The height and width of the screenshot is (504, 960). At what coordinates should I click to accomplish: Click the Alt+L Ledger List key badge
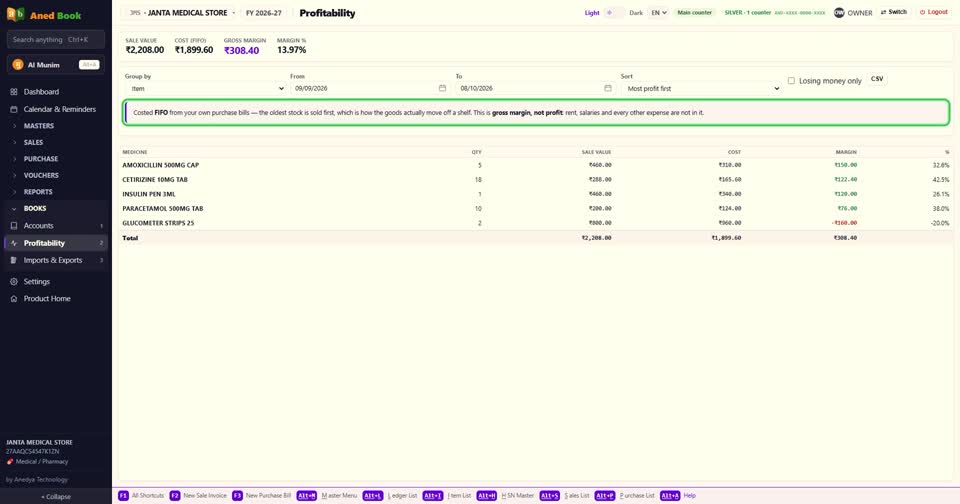373,495
